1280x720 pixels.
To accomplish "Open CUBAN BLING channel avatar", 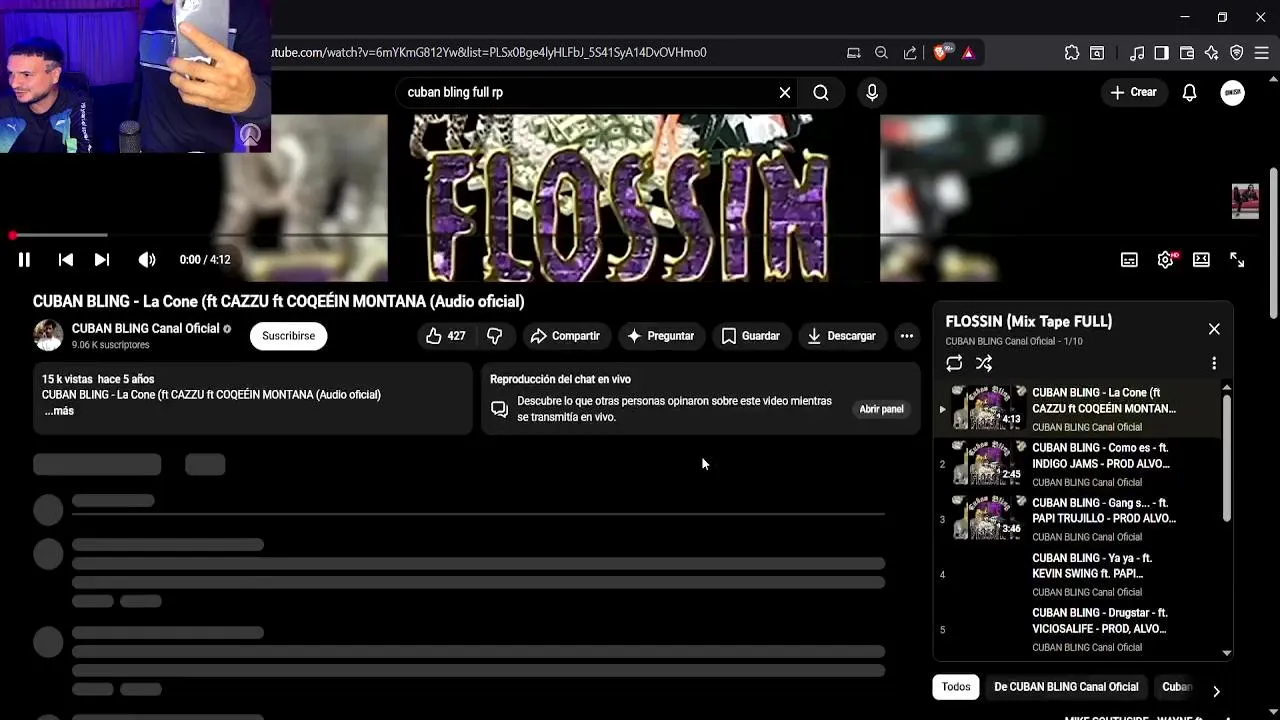I will pos(48,336).
